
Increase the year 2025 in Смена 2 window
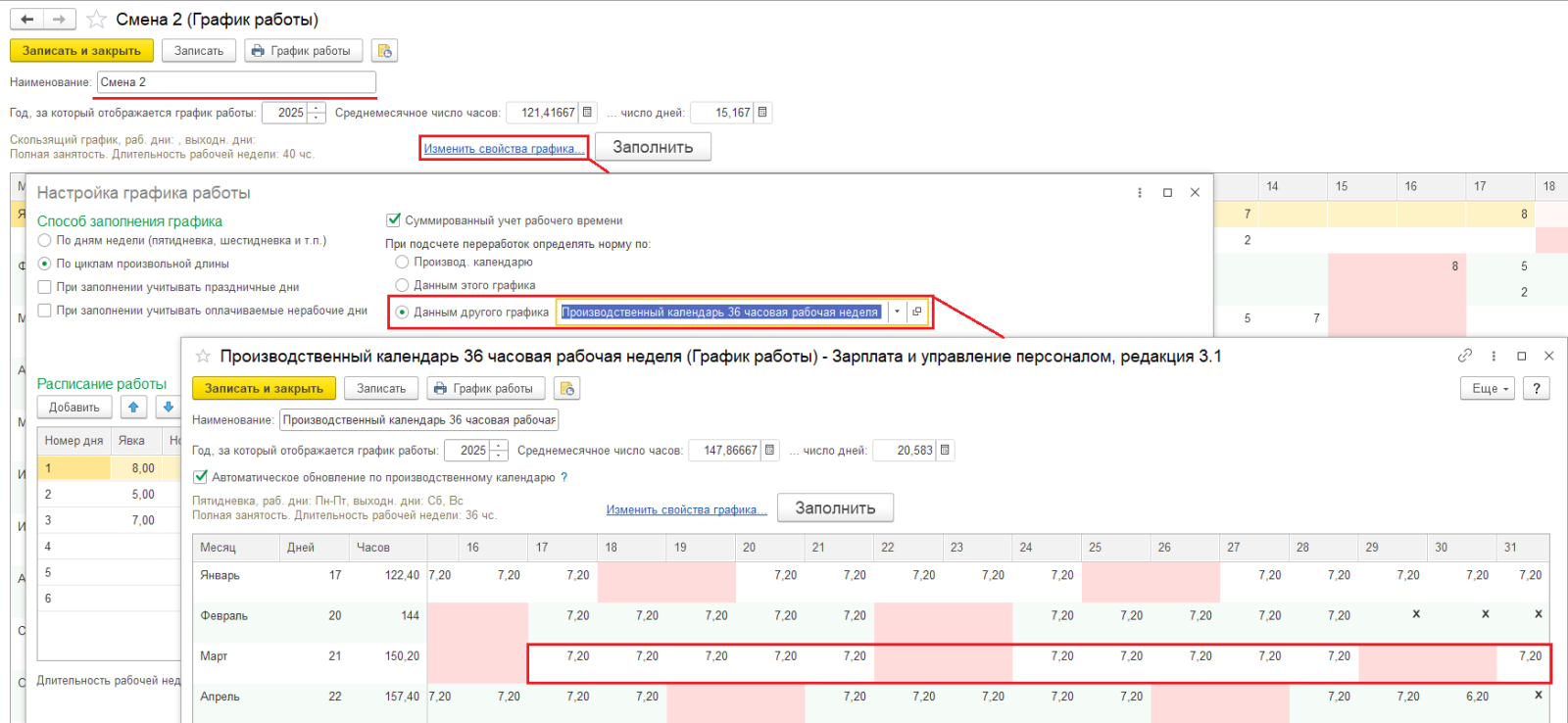317,108
